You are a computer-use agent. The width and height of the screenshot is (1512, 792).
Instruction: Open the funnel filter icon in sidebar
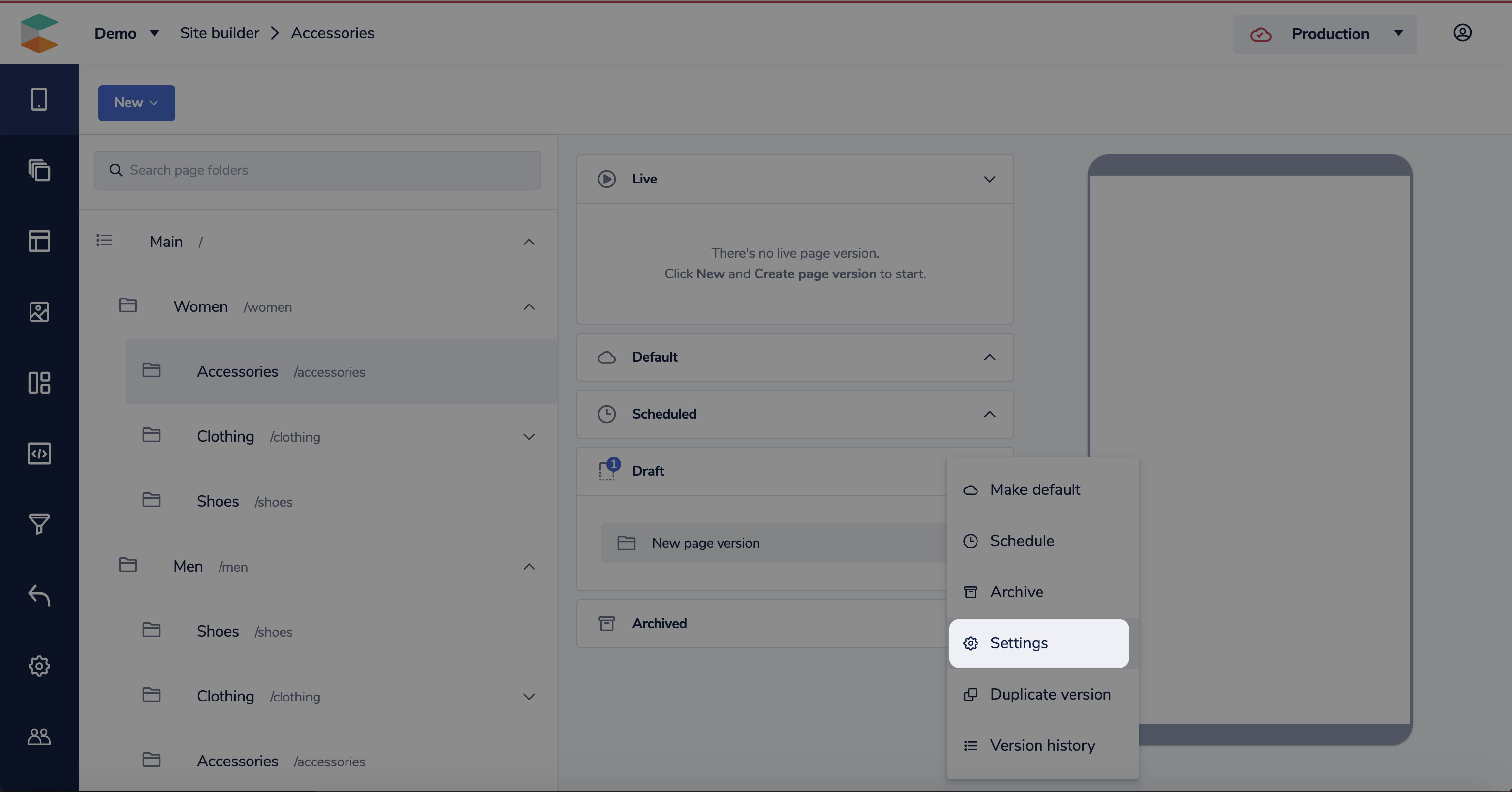coord(39,524)
